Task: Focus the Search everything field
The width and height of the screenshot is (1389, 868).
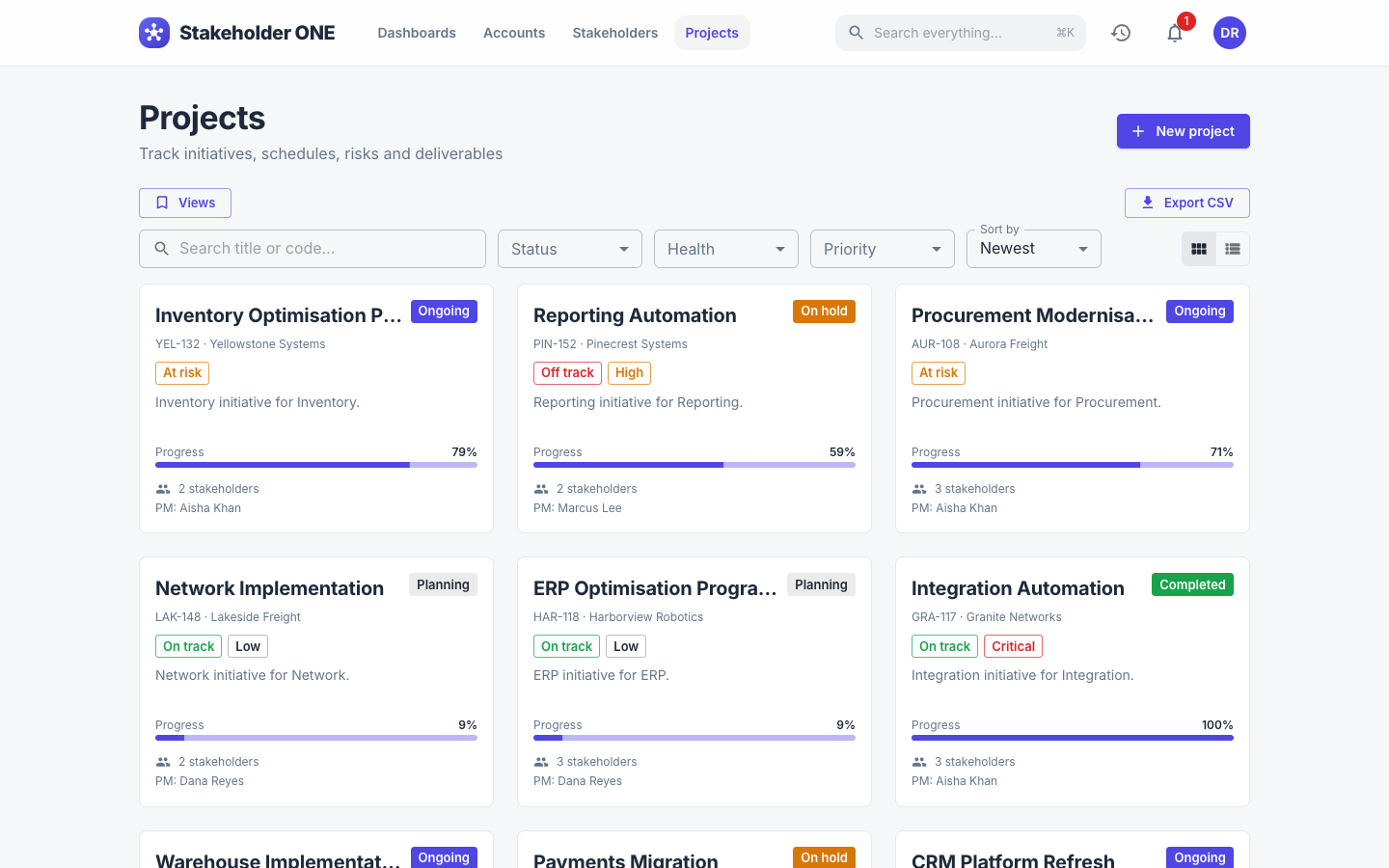Action: coord(961,33)
